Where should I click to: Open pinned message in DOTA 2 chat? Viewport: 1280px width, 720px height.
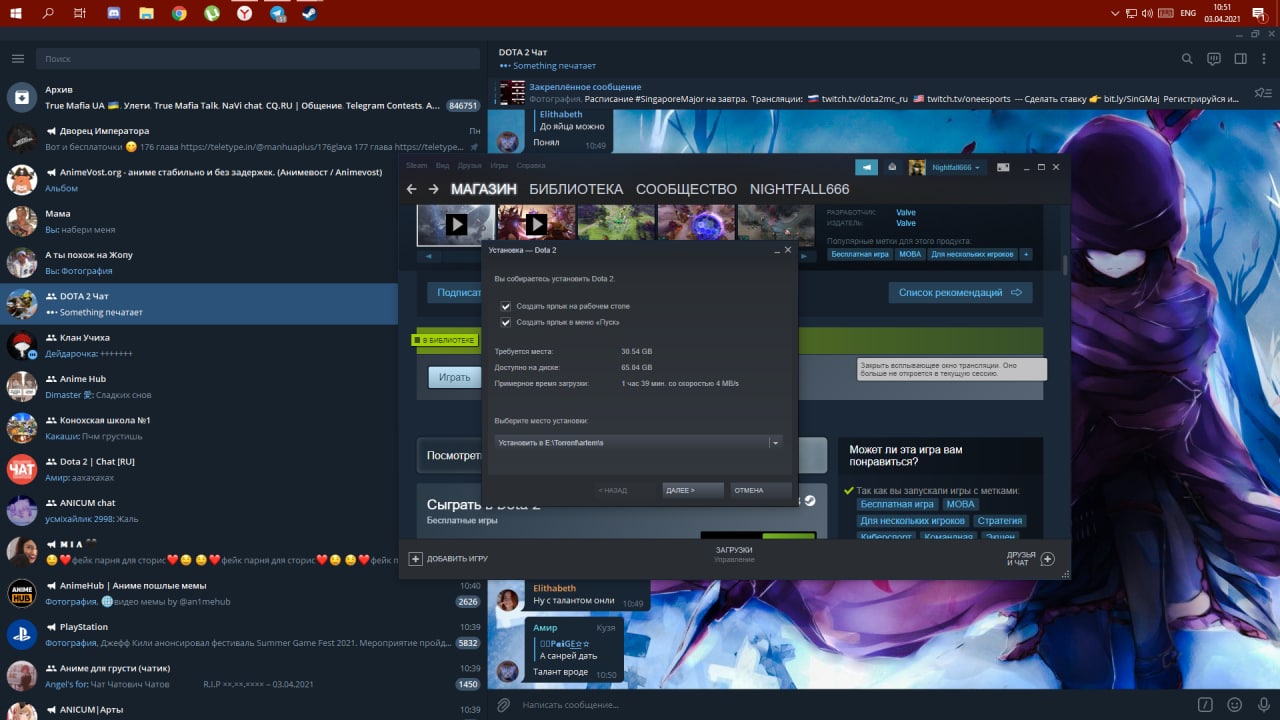870,93
